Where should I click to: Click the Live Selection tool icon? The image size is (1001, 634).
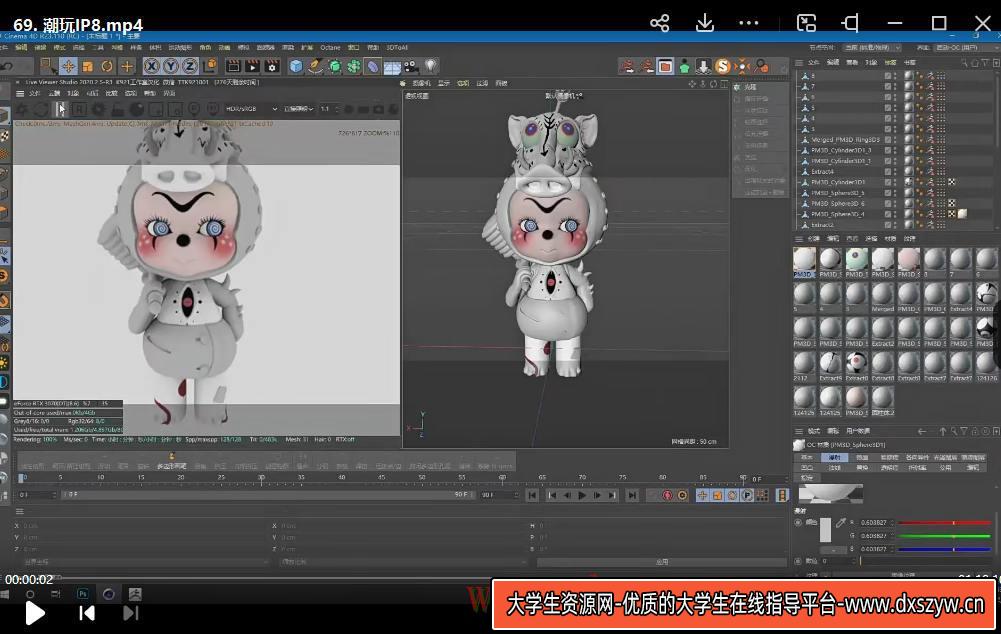[47, 66]
